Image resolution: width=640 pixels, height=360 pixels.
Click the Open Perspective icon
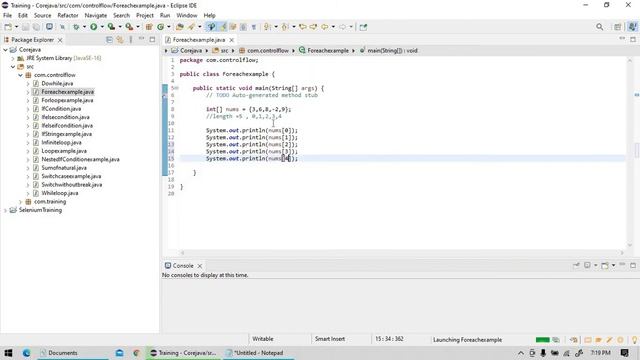[x=618, y=27]
